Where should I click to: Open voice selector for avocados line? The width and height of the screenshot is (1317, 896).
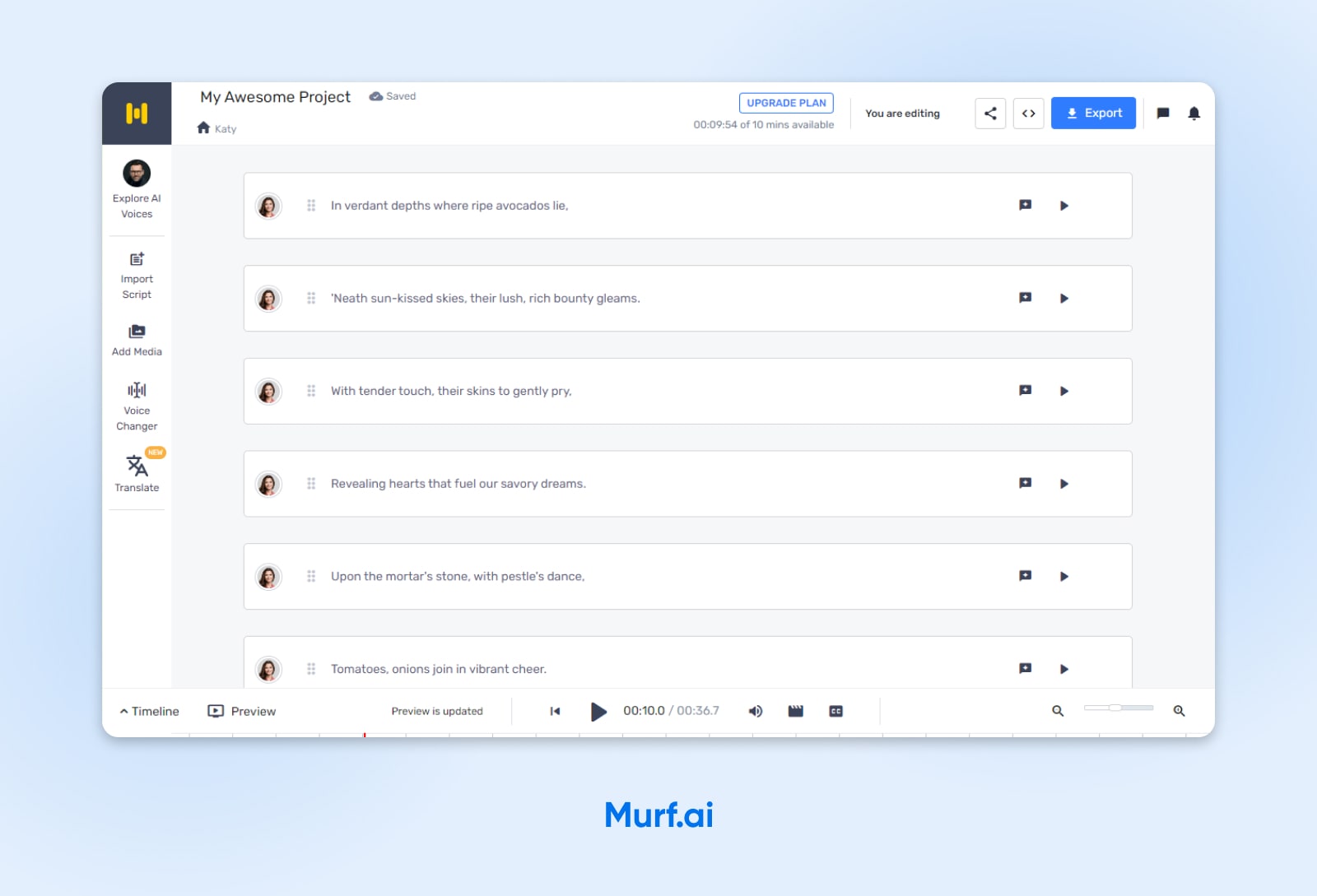(x=268, y=206)
